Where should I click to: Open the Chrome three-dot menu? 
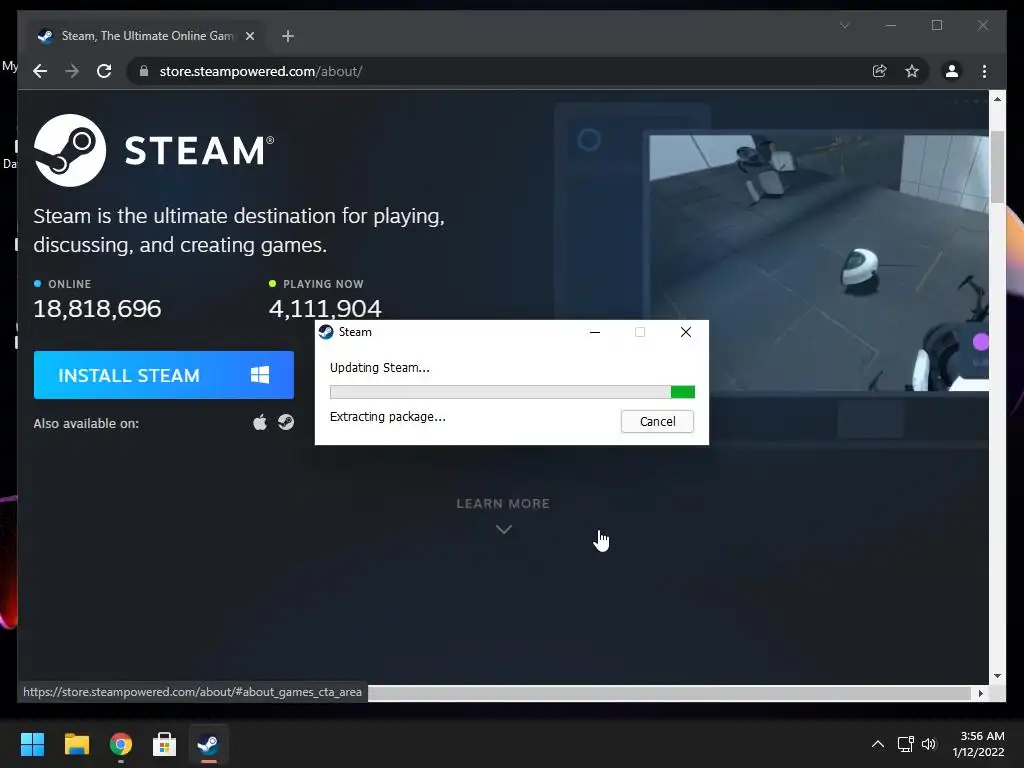[984, 71]
